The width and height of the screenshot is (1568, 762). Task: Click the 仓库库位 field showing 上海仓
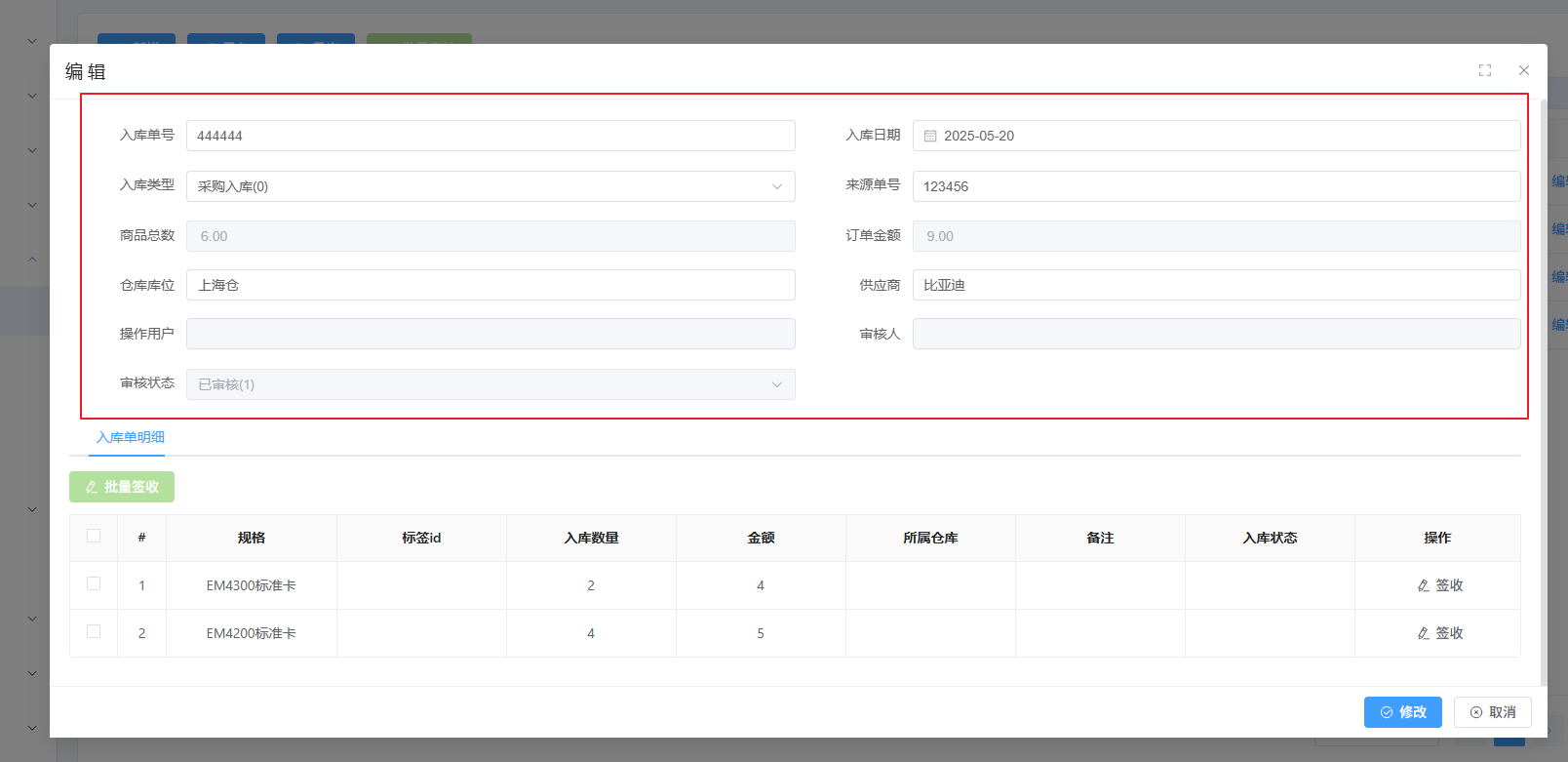(x=490, y=285)
